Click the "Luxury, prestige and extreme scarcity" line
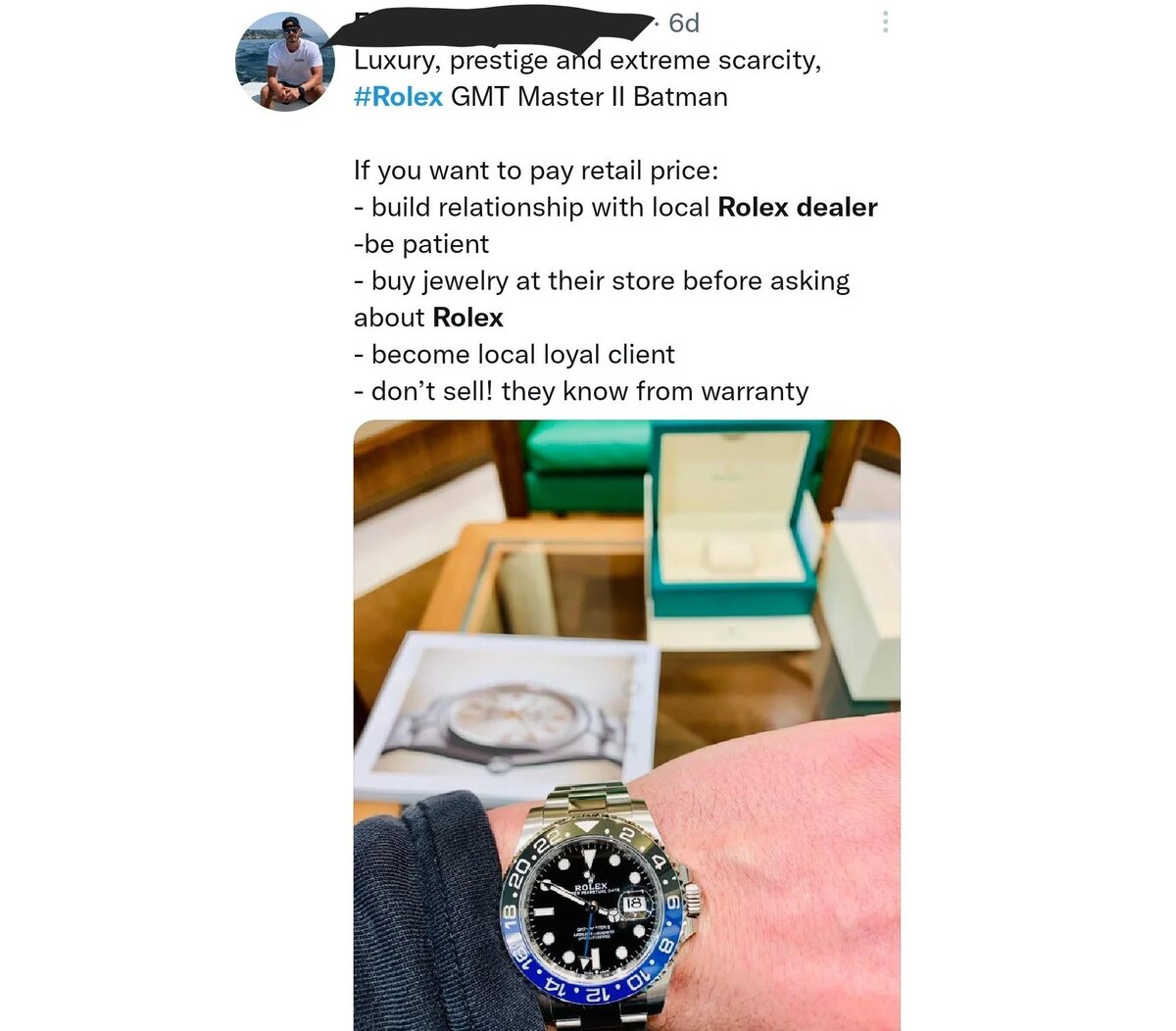 point(588,61)
